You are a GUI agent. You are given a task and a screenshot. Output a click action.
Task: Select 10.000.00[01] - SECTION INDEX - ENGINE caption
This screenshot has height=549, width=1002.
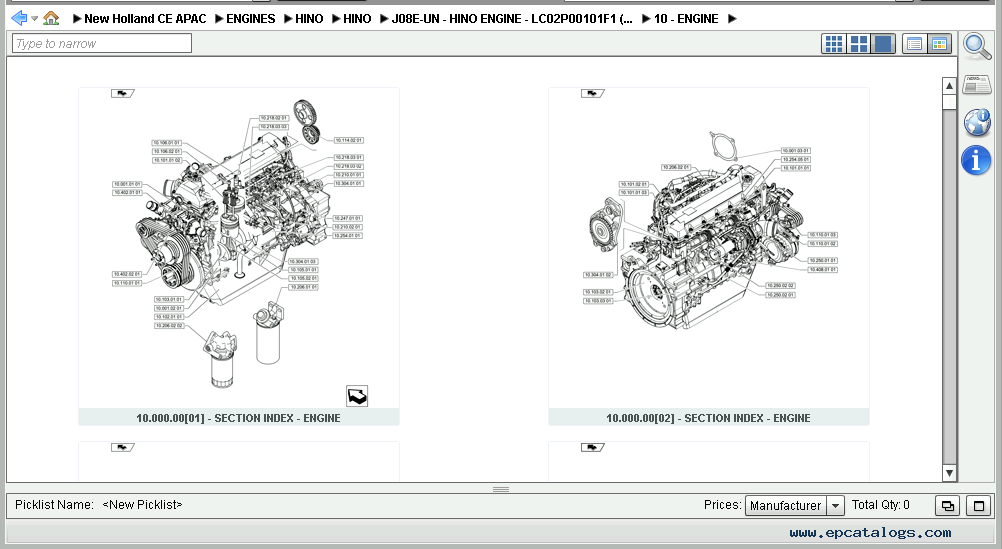(x=238, y=418)
